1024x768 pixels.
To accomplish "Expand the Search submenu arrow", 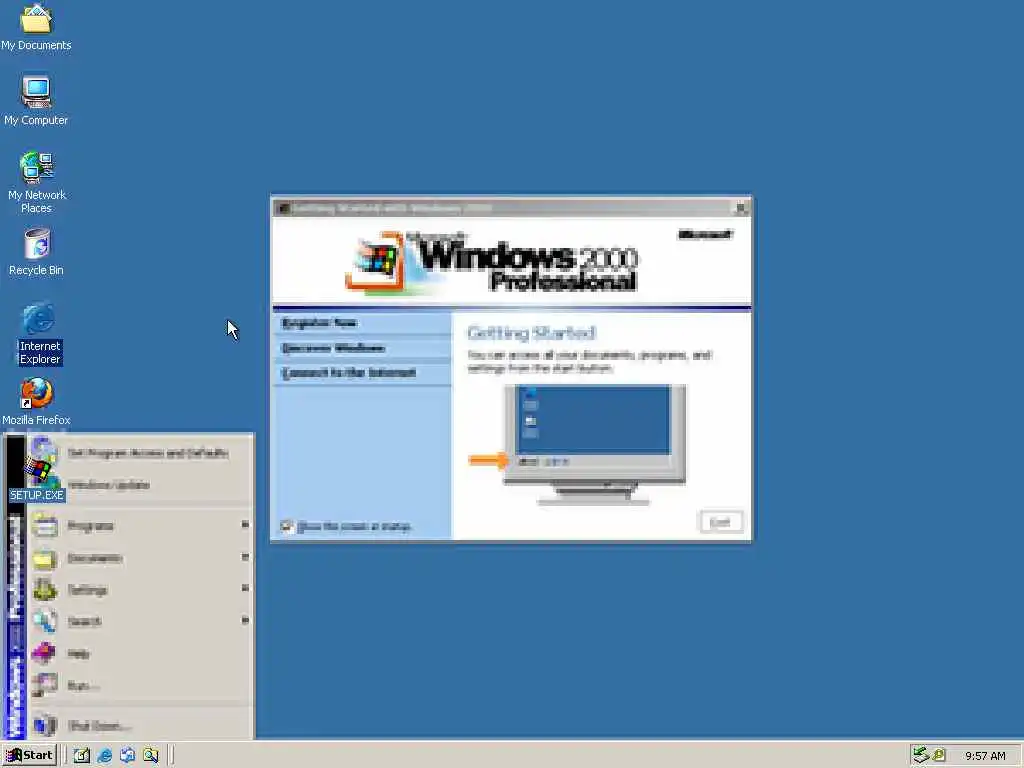I will tap(245, 620).
